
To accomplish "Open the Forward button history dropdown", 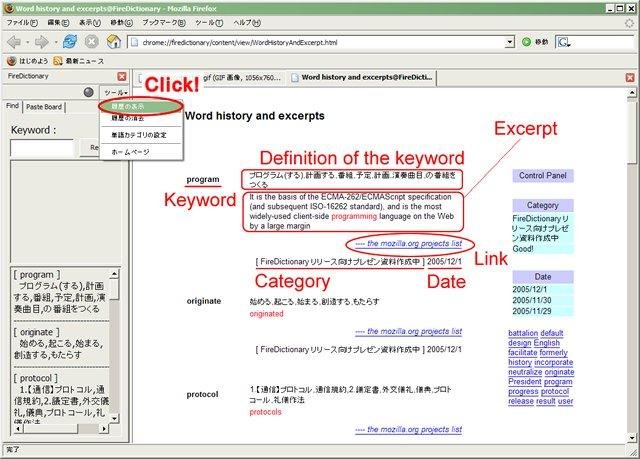I will [56, 42].
